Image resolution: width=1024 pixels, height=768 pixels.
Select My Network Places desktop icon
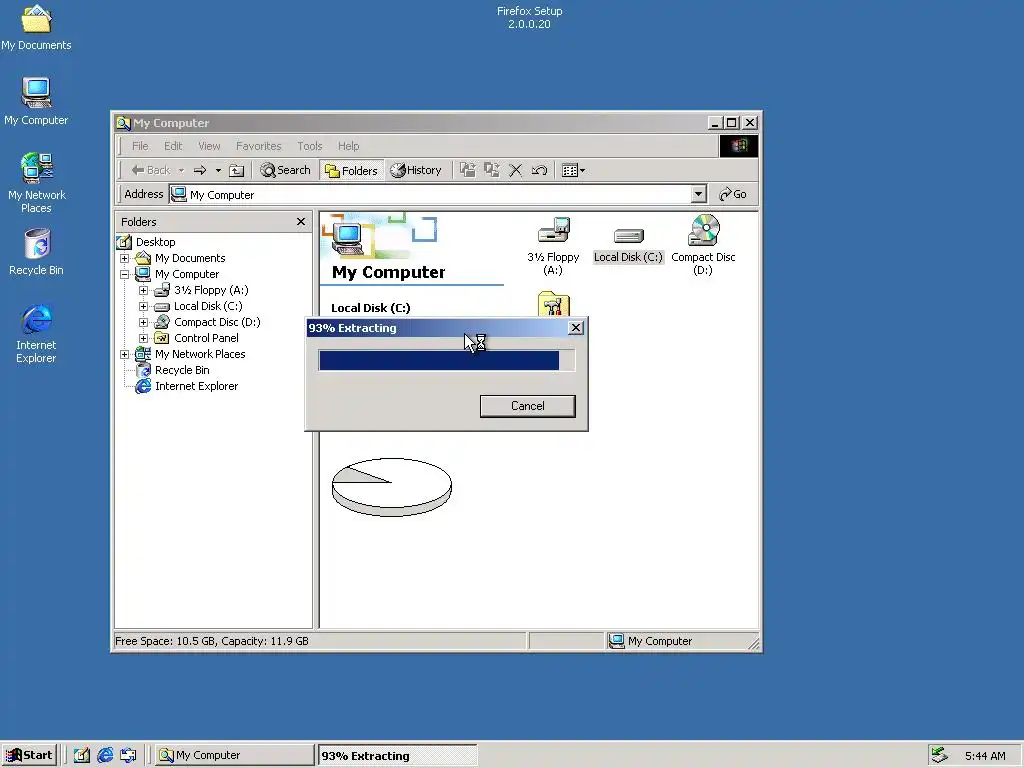(x=36, y=183)
